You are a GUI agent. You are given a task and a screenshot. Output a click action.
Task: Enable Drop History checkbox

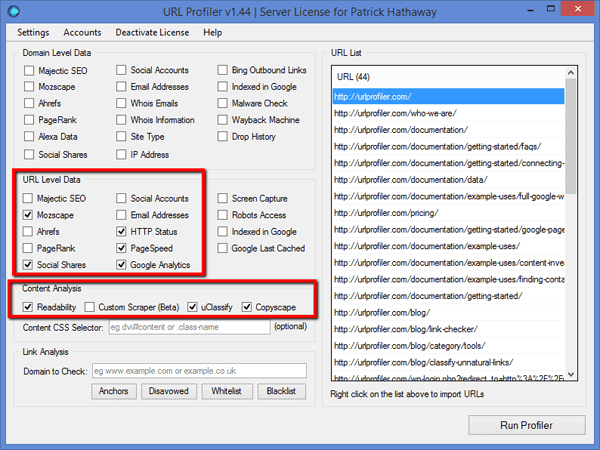[x=222, y=136]
